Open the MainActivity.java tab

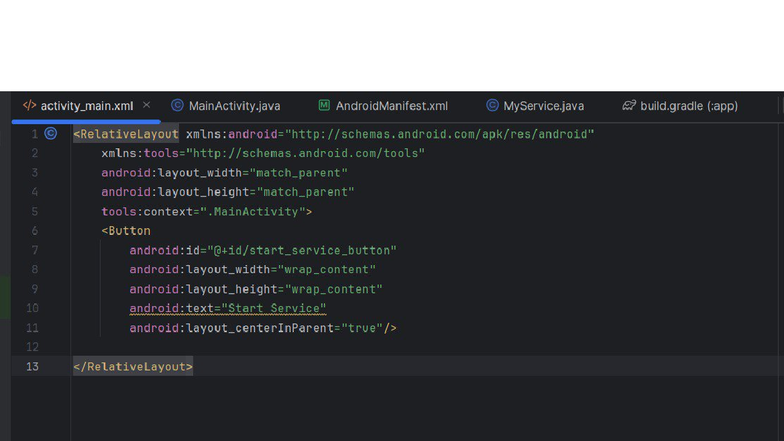tap(234, 106)
